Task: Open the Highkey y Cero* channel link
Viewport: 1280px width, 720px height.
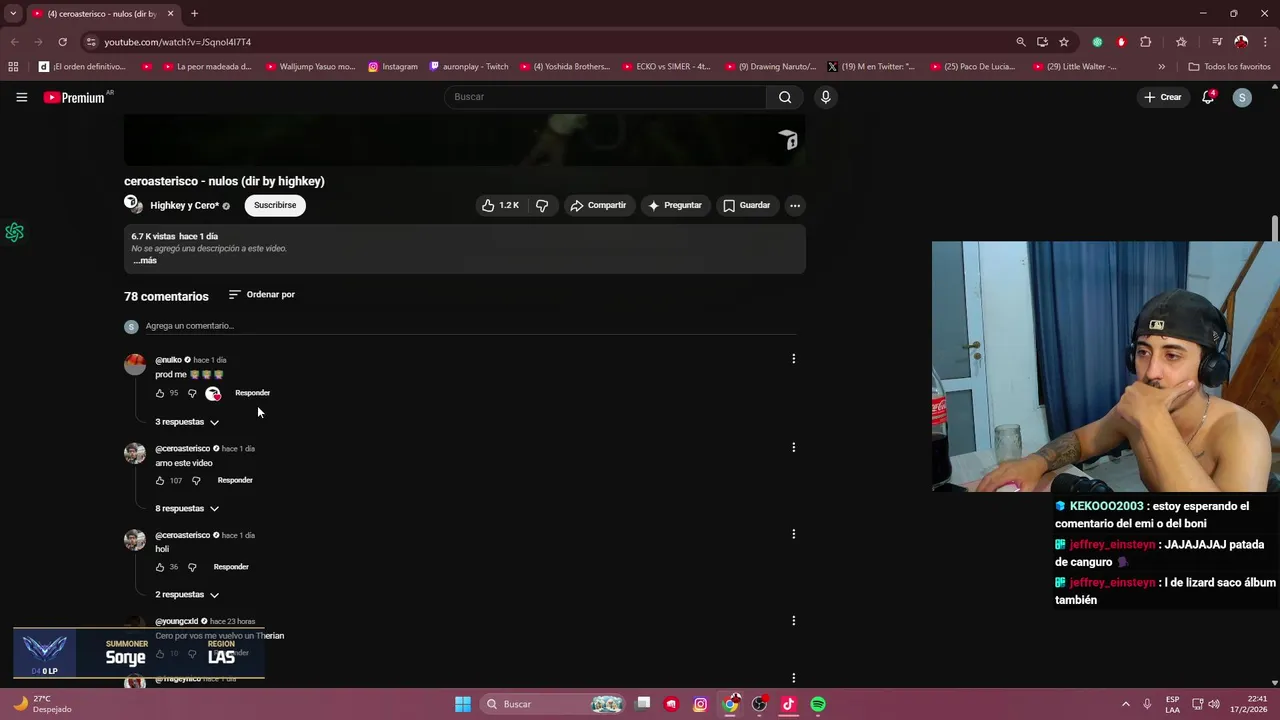Action: click(x=184, y=206)
